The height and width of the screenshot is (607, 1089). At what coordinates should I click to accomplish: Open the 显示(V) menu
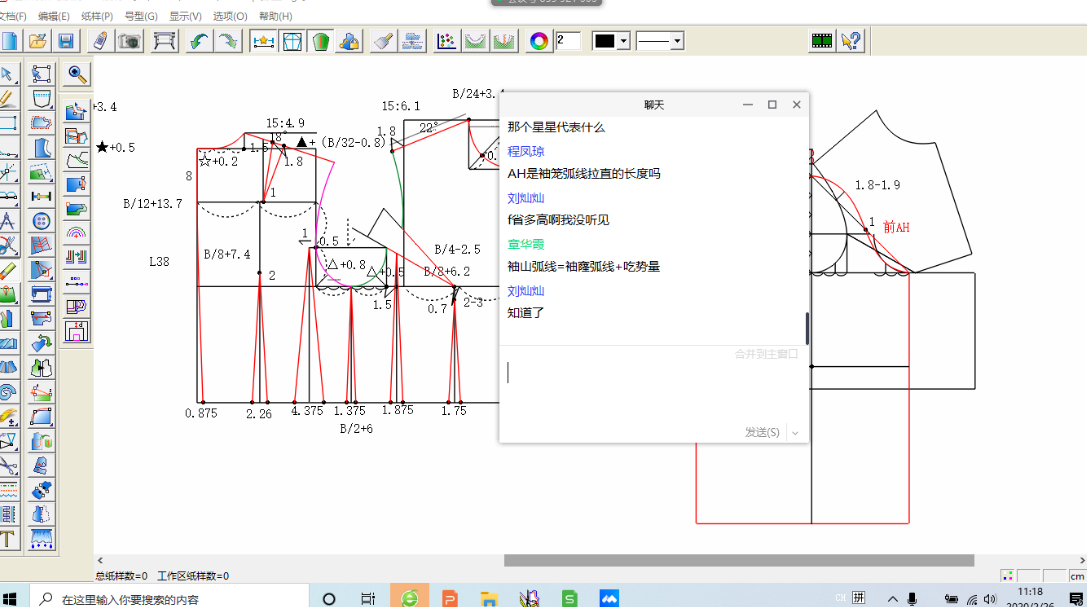185,16
